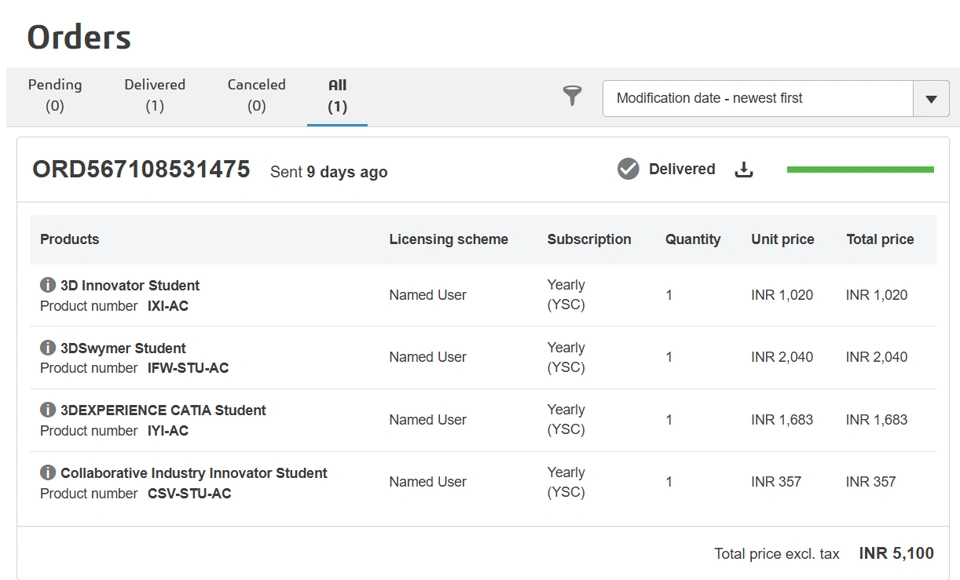The width and height of the screenshot is (960, 580).
Task: Switch to the Delivered orders tab
Action: point(155,95)
